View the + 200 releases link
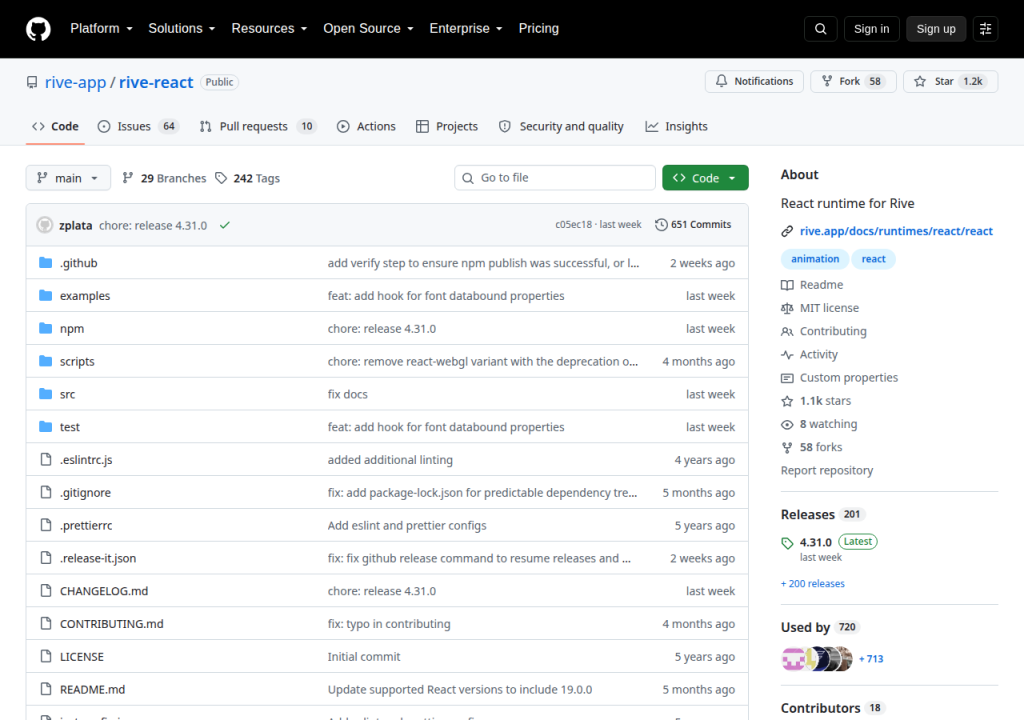This screenshot has width=1024, height=720. (x=812, y=583)
